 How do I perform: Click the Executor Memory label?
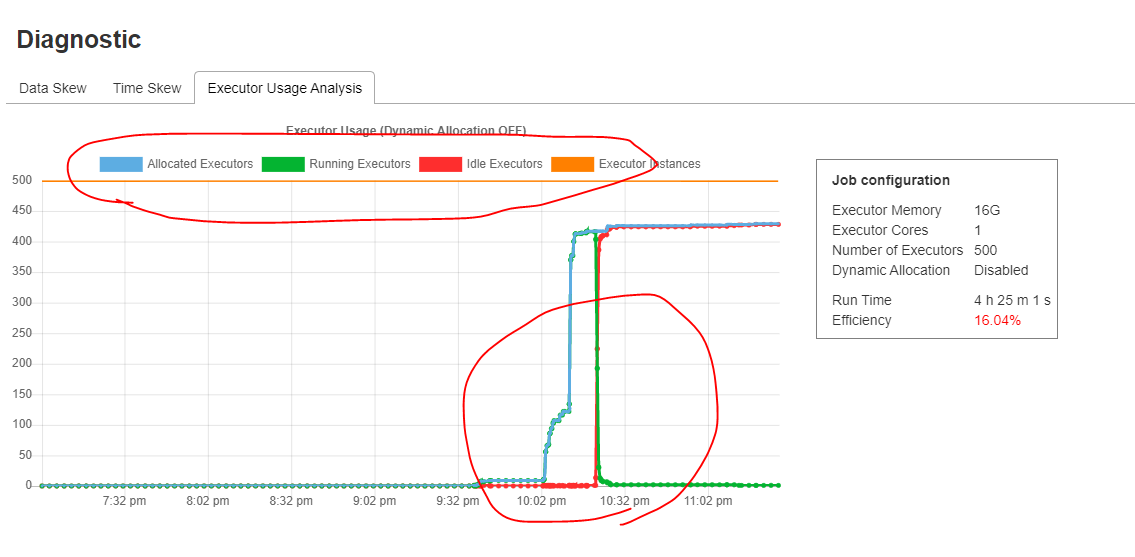887,211
